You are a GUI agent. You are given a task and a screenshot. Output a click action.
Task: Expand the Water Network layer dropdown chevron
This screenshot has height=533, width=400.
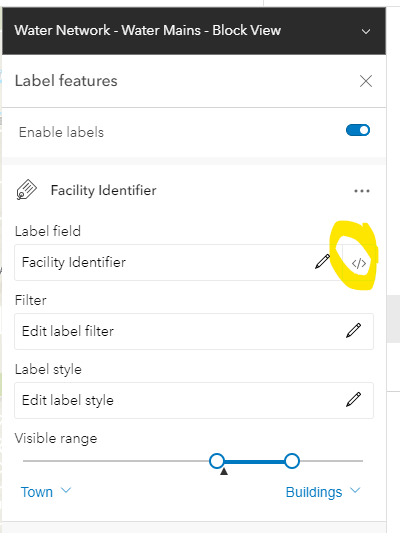(366, 32)
